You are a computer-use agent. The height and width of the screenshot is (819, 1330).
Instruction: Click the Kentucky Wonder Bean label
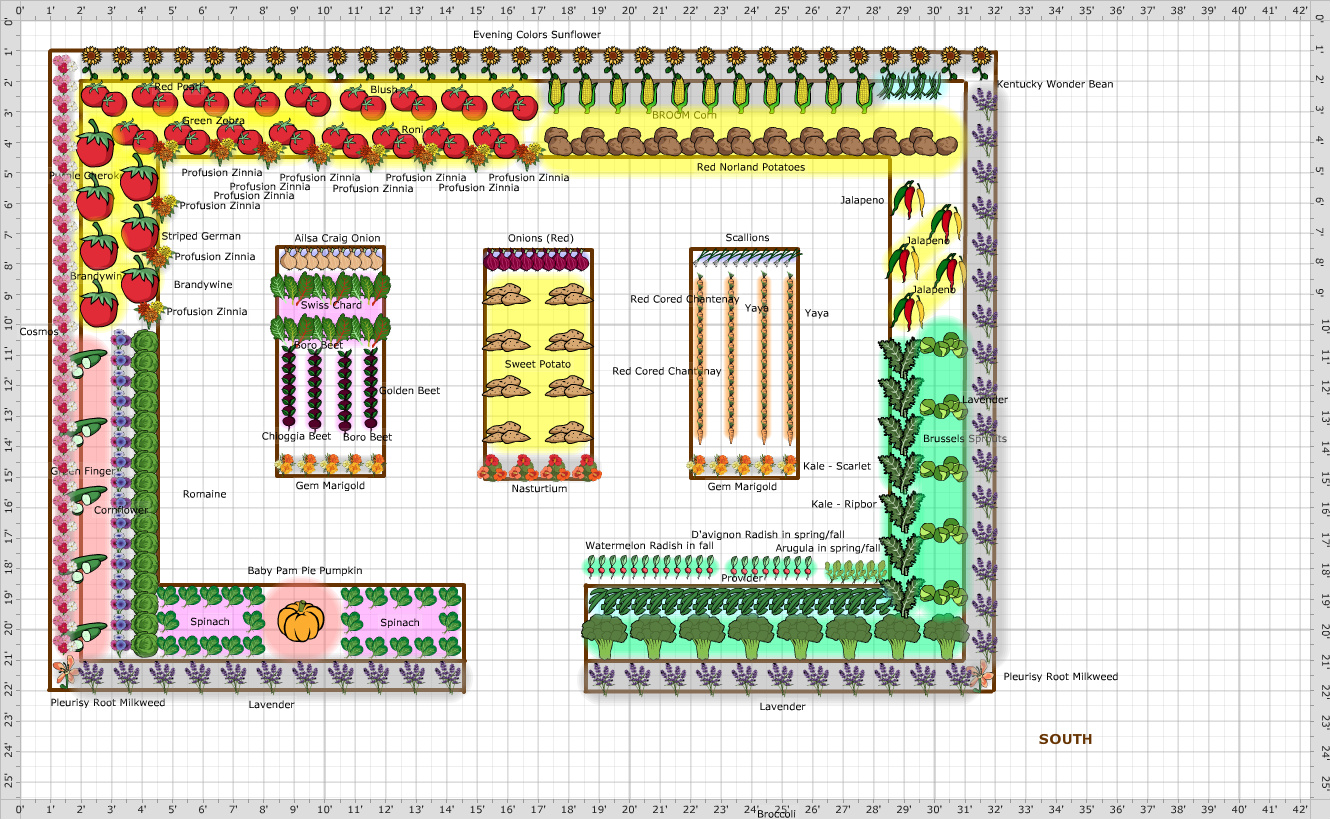coord(1056,84)
